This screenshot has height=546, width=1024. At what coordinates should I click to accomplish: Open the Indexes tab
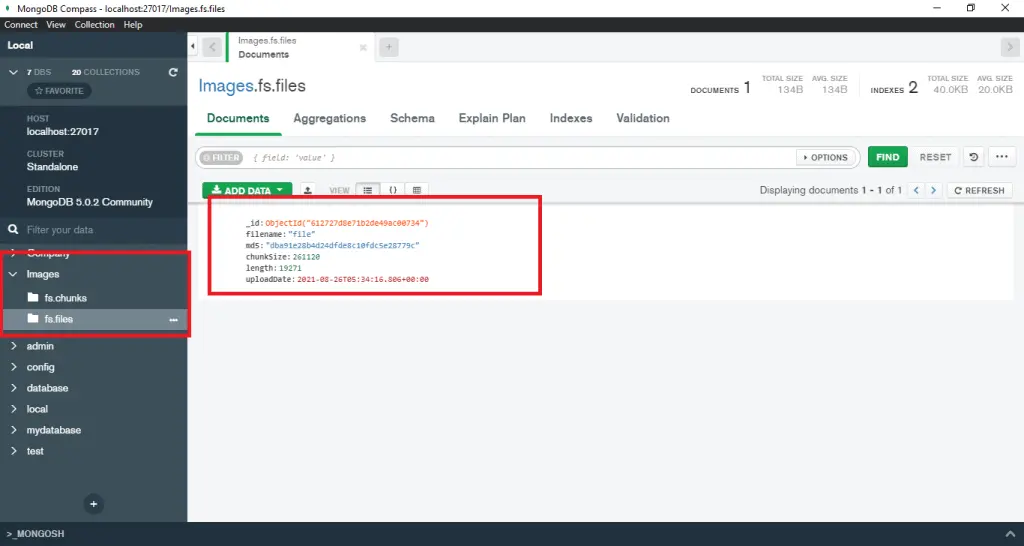[x=571, y=118]
